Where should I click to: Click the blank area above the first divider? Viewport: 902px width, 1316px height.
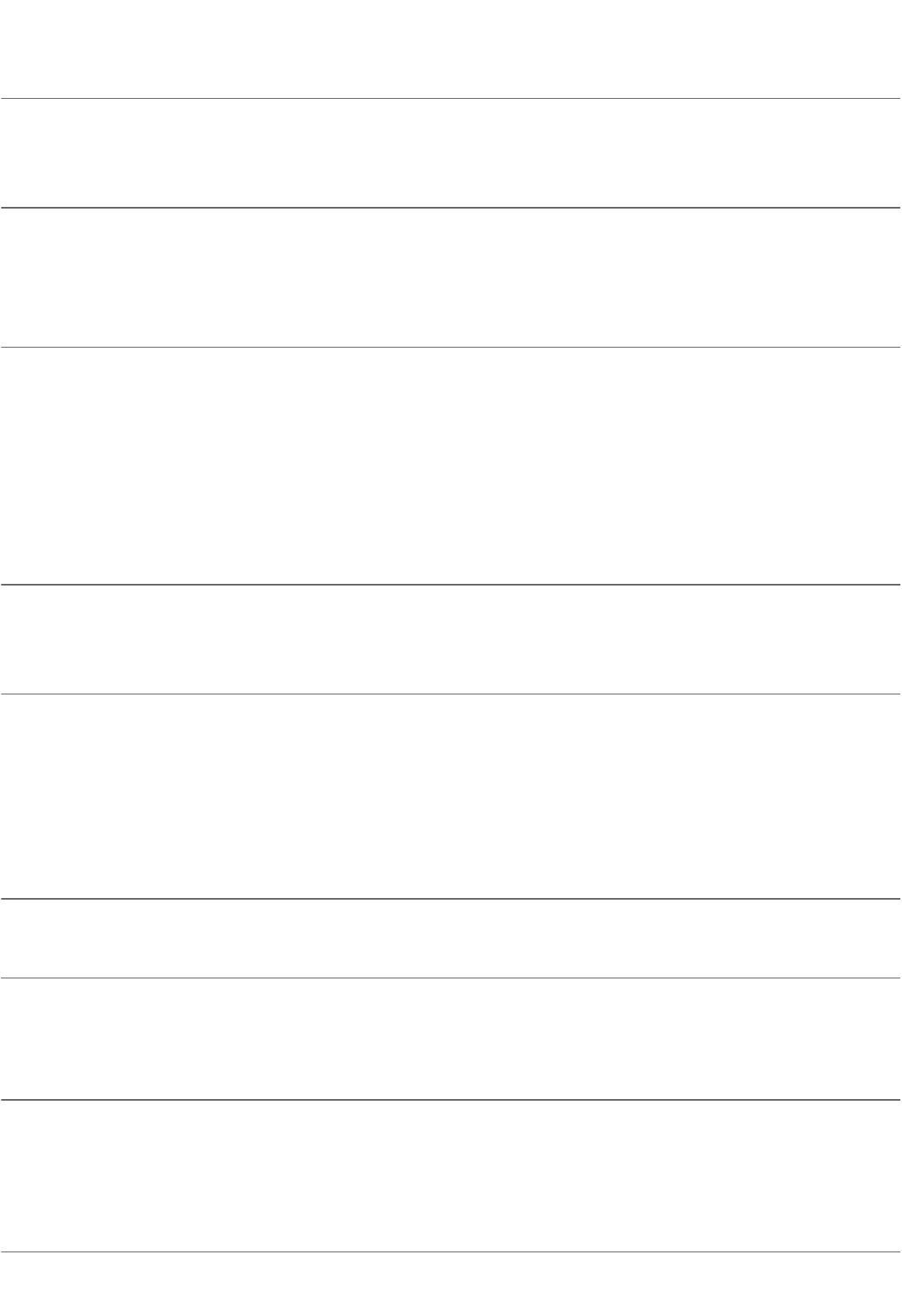pyautogui.click(x=451, y=49)
